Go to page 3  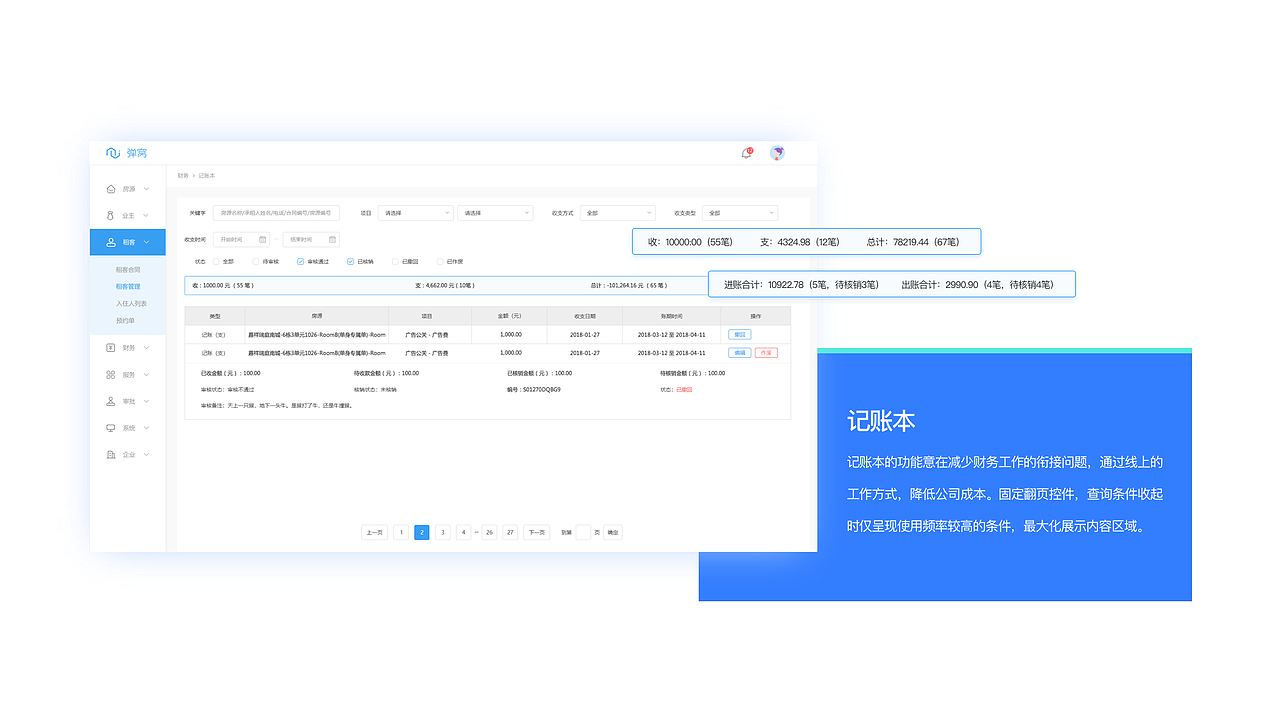[443, 533]
